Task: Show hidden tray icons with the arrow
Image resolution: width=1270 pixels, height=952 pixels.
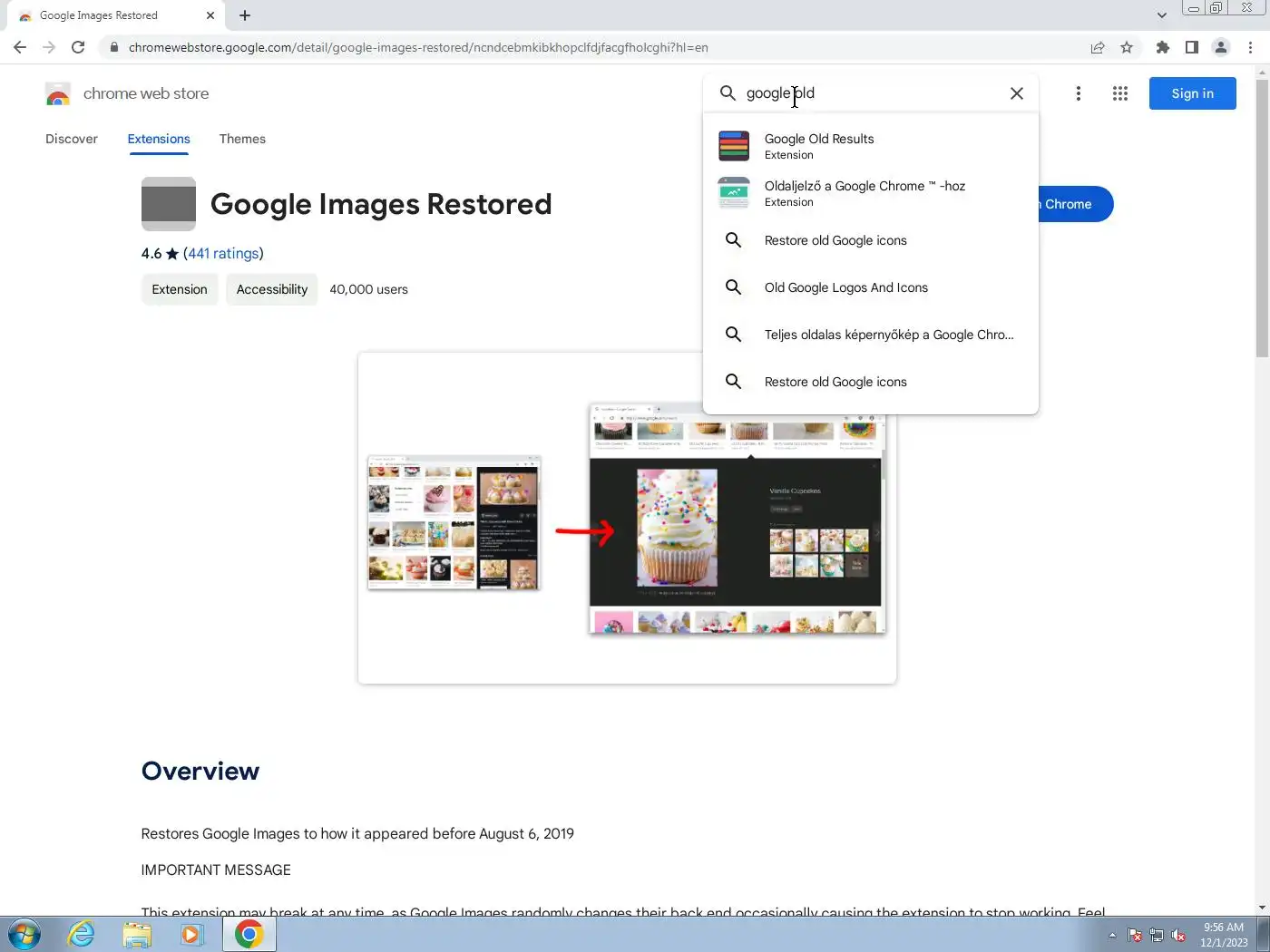Action: [1112, 935]
